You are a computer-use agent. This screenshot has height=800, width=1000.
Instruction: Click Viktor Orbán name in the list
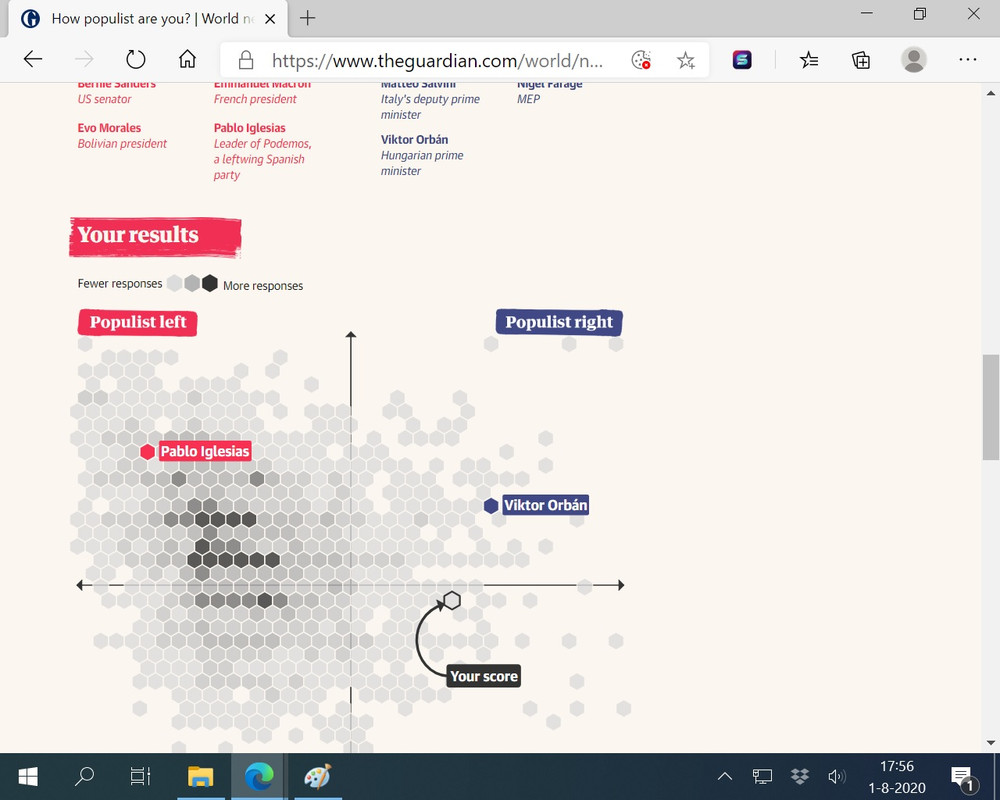click(415, 139)
